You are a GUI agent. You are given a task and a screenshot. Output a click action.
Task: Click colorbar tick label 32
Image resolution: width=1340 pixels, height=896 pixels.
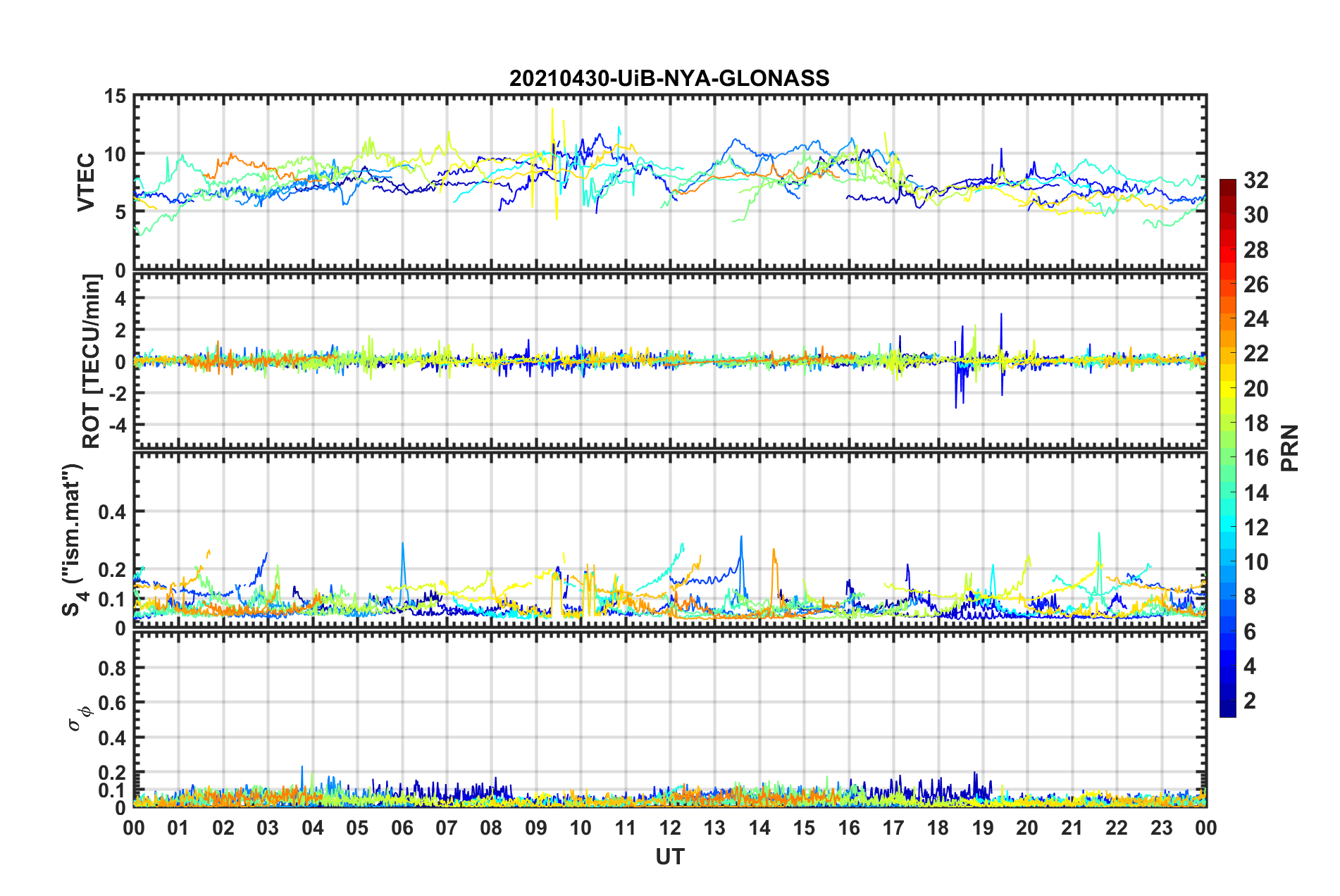(x=1255, y=180)
